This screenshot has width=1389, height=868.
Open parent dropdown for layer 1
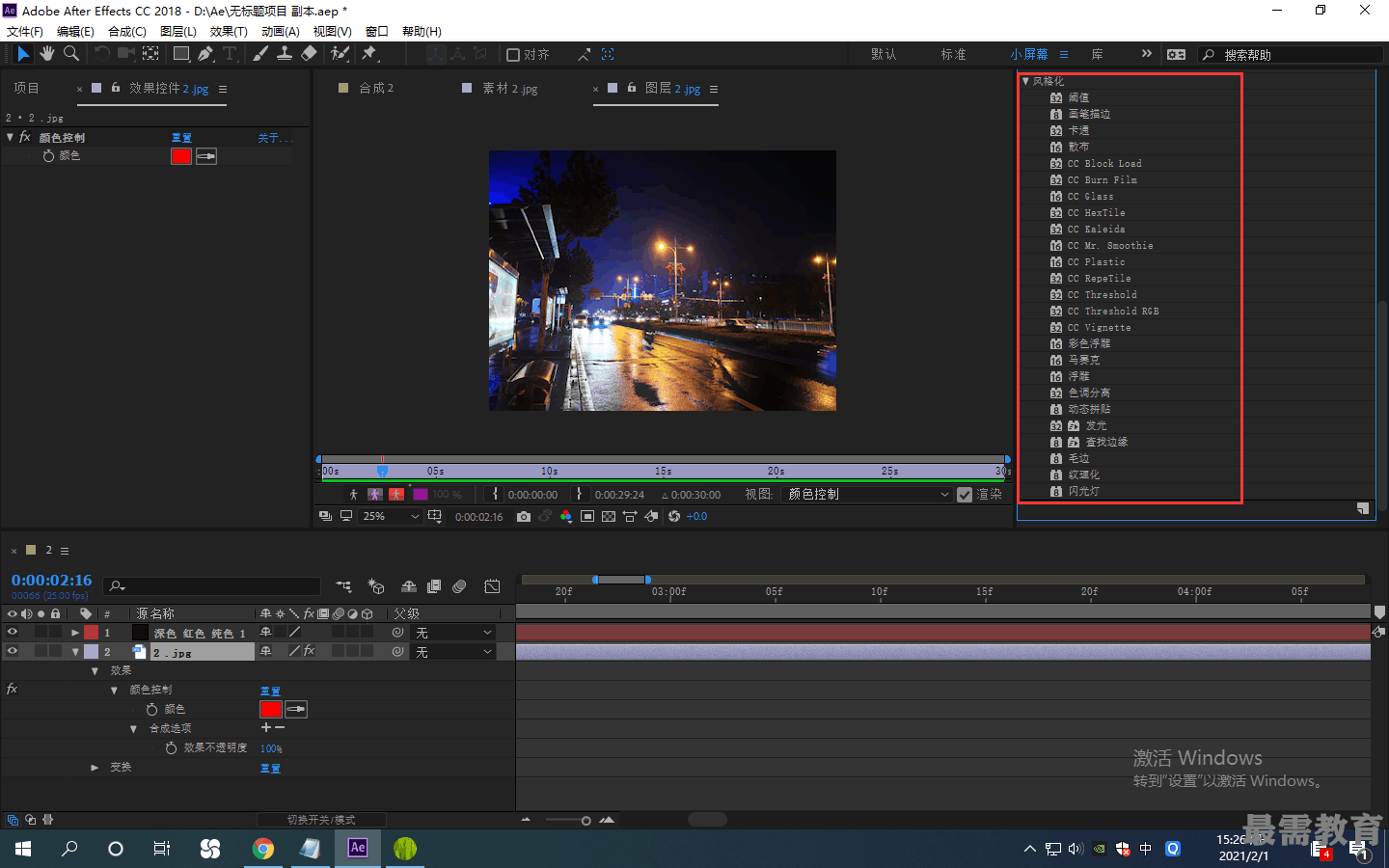[x=455, y=633]
